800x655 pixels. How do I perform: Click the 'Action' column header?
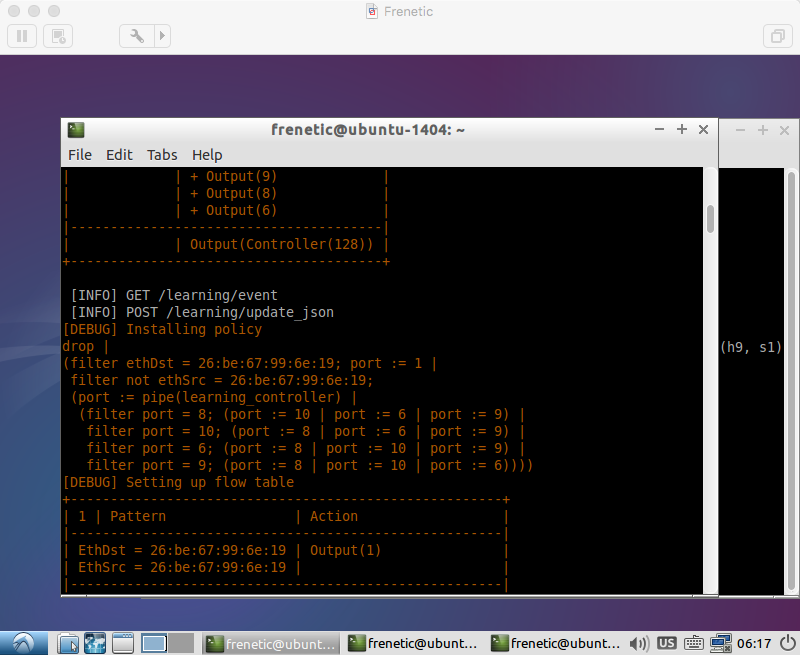(334, 516)
